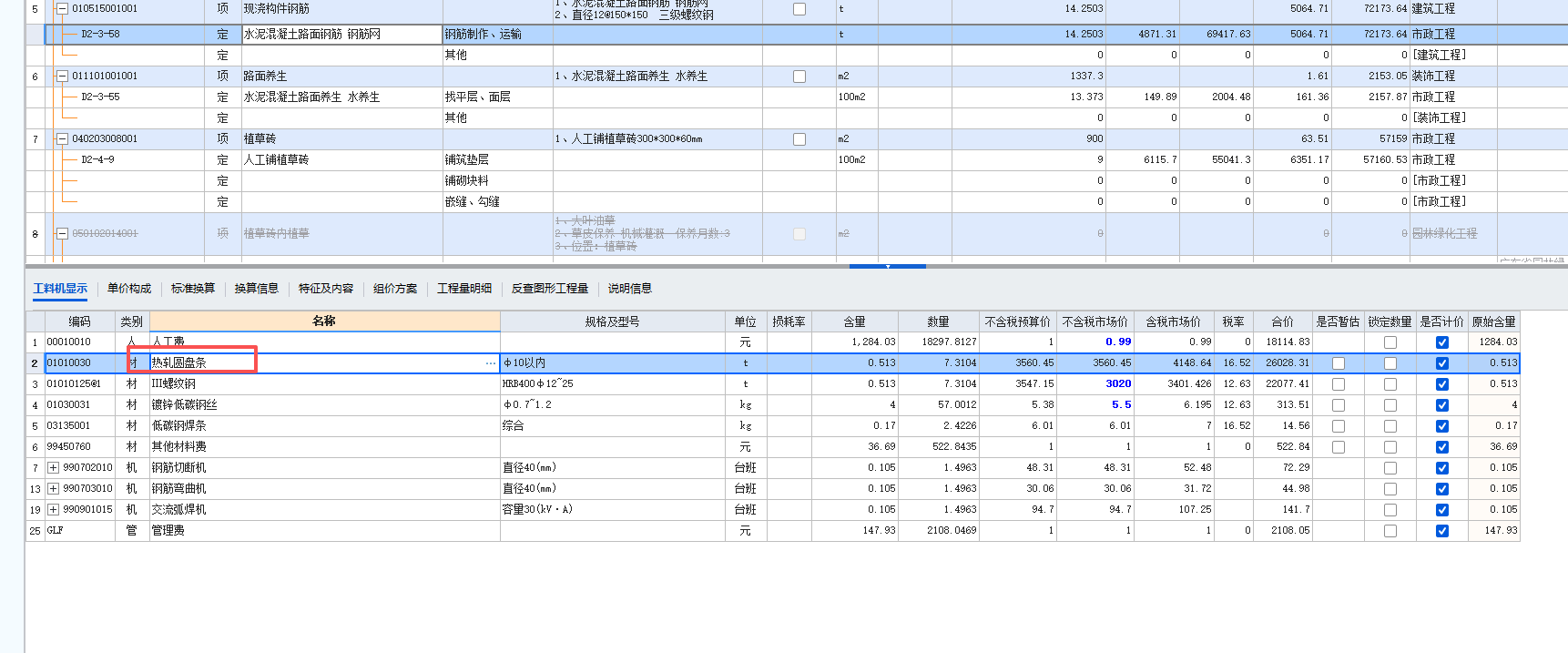
Task: Click the 72173.64 total in row 010515001001
Action: point(1370,9)
